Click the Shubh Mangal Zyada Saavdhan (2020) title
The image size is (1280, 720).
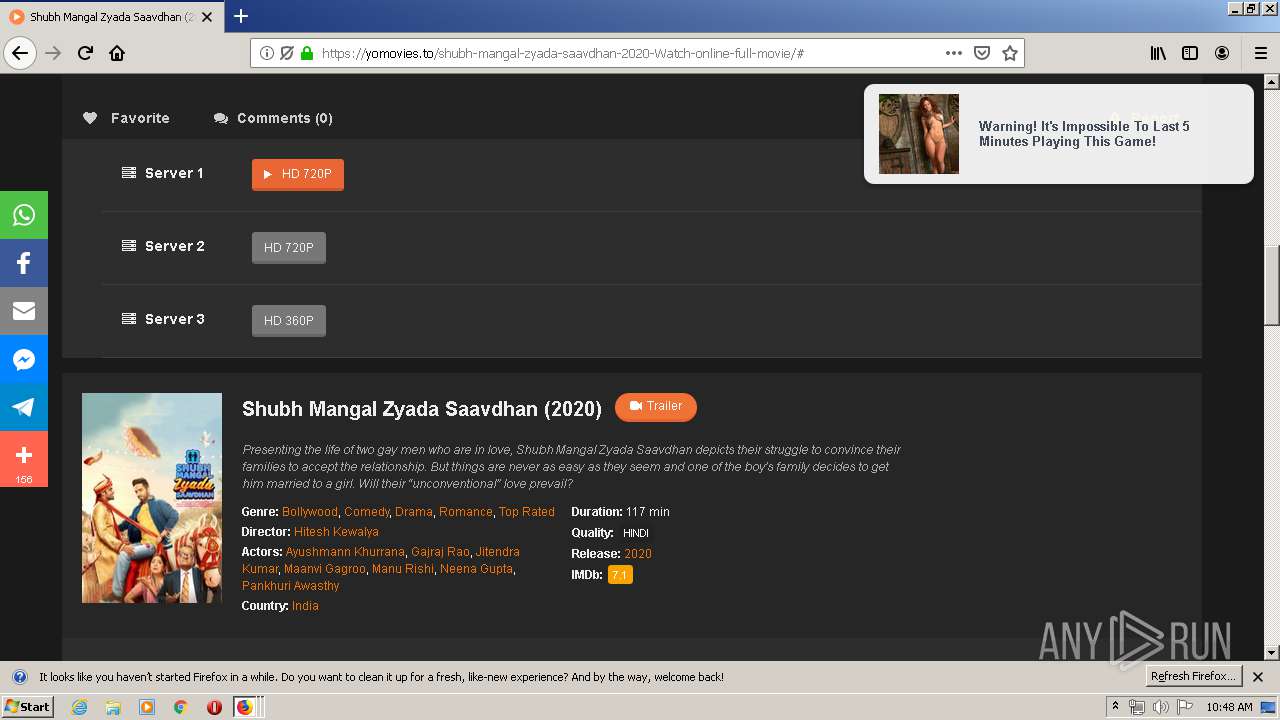pyautogui.click(x=422, y=408)
